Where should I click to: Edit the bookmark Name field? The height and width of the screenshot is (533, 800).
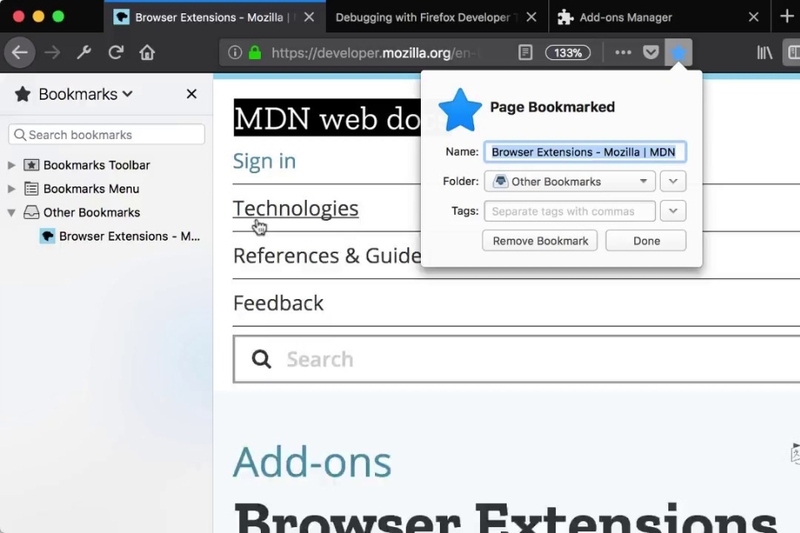(585, 152)
